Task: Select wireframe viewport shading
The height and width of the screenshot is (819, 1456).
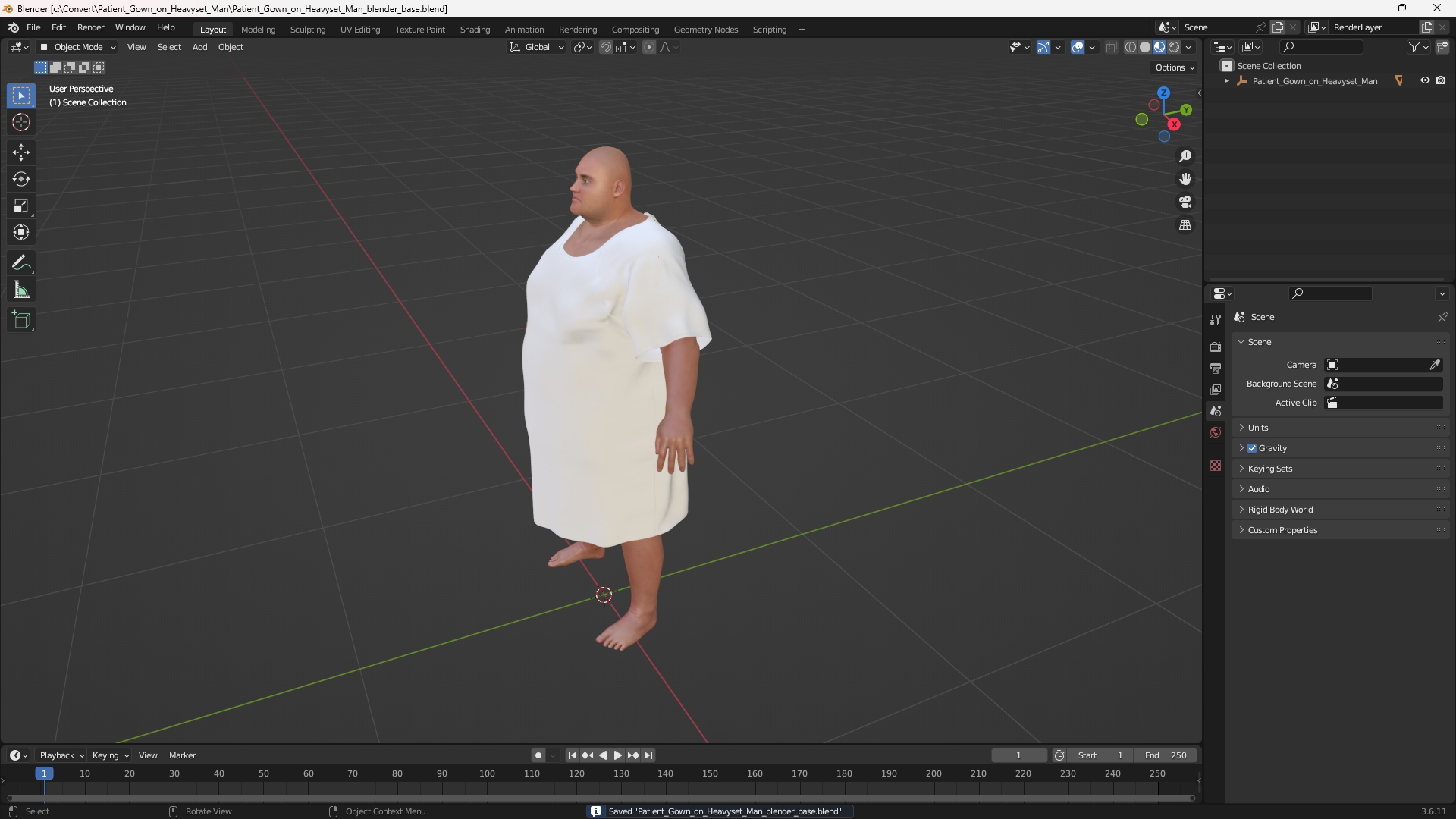Action: [1131, 47]
